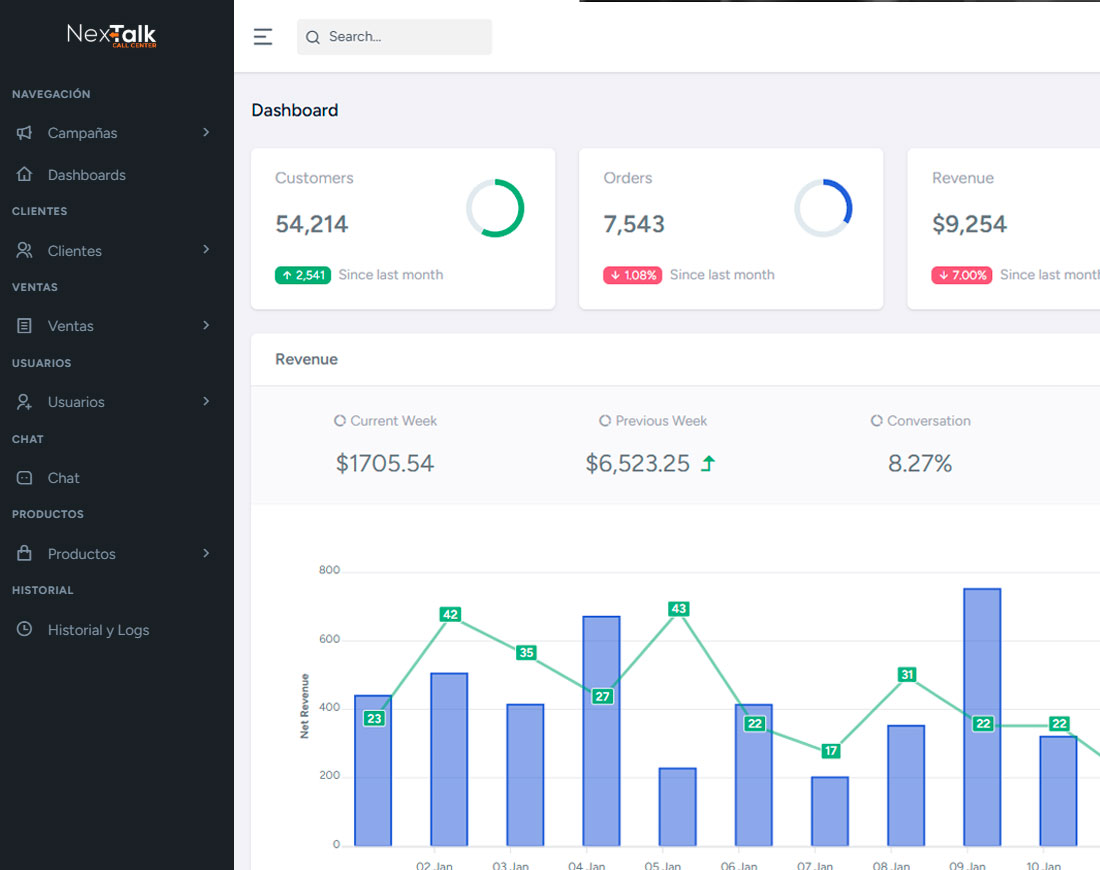Focus the Search input field
The height and width of the screenshot is (870, 1100).
tap(394, 36)
